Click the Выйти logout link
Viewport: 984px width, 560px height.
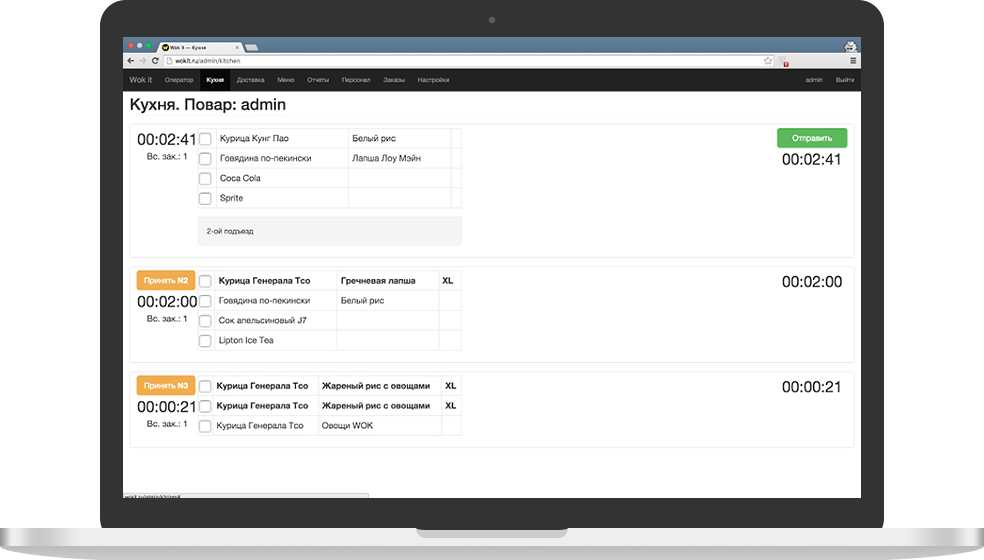[845, 80]
